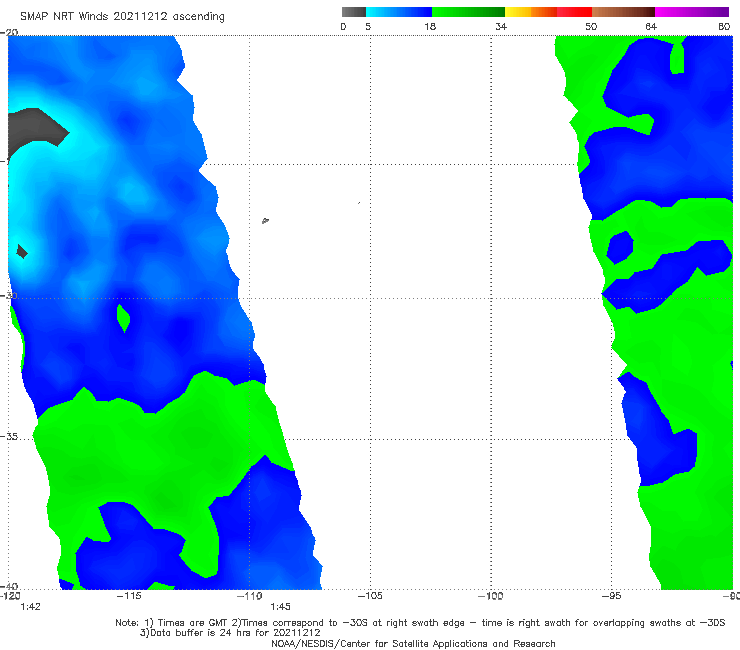Viewport: 740px width, 650px height.
Task: Click the SMAP NRT Winds 20211212 ascending title
Action: coord(122,16)
